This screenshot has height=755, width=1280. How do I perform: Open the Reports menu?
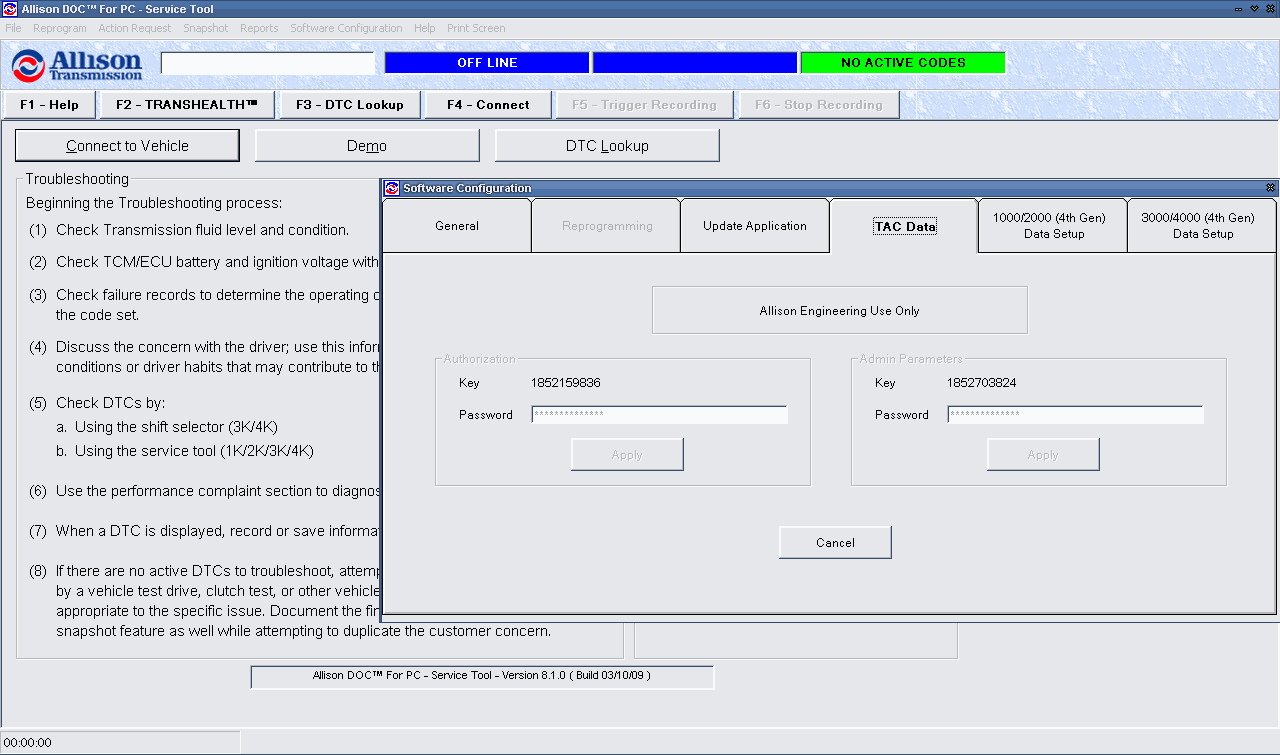point(259,28)
